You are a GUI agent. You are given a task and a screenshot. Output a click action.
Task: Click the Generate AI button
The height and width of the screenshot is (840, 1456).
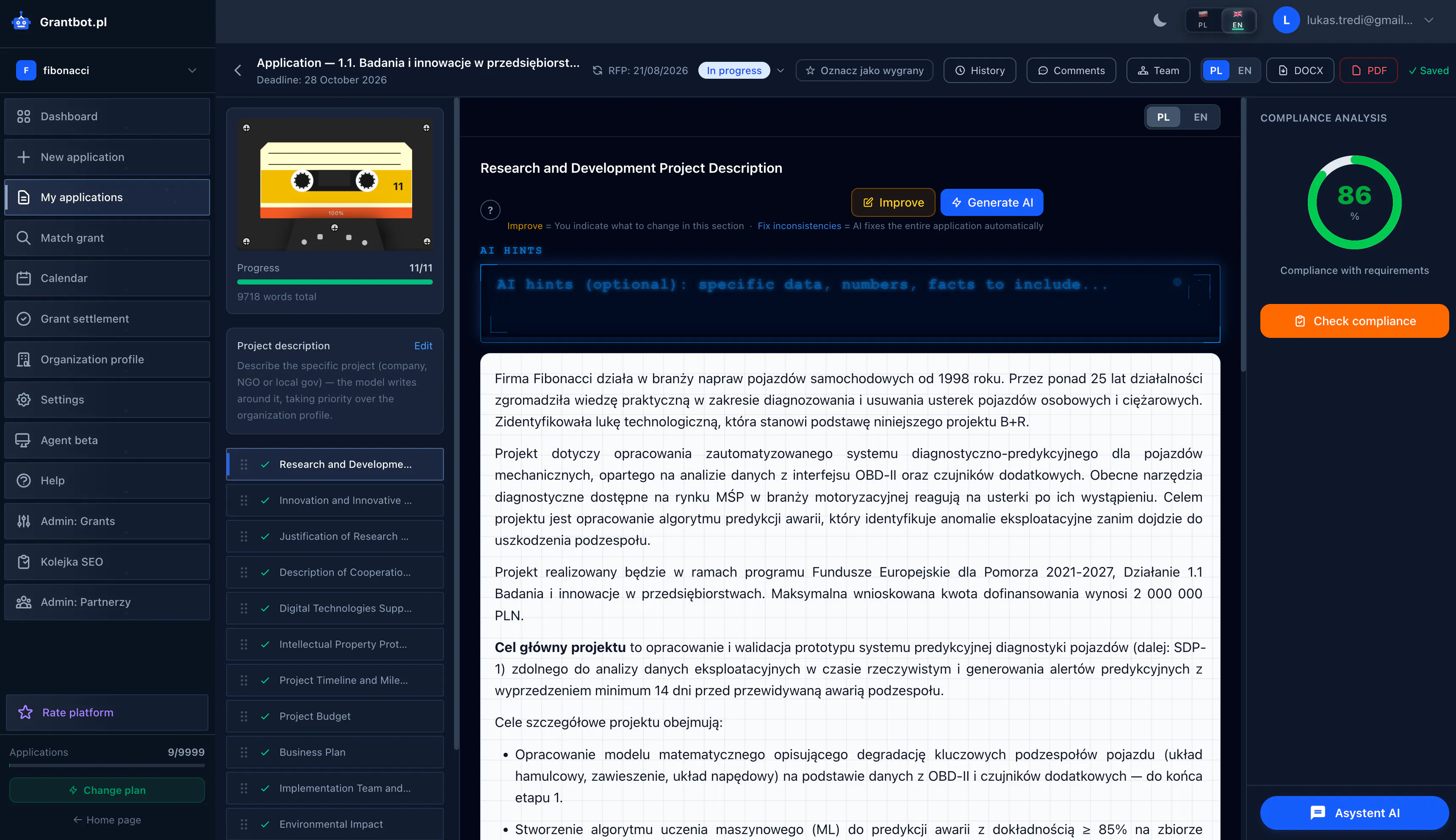coord(991,202)
